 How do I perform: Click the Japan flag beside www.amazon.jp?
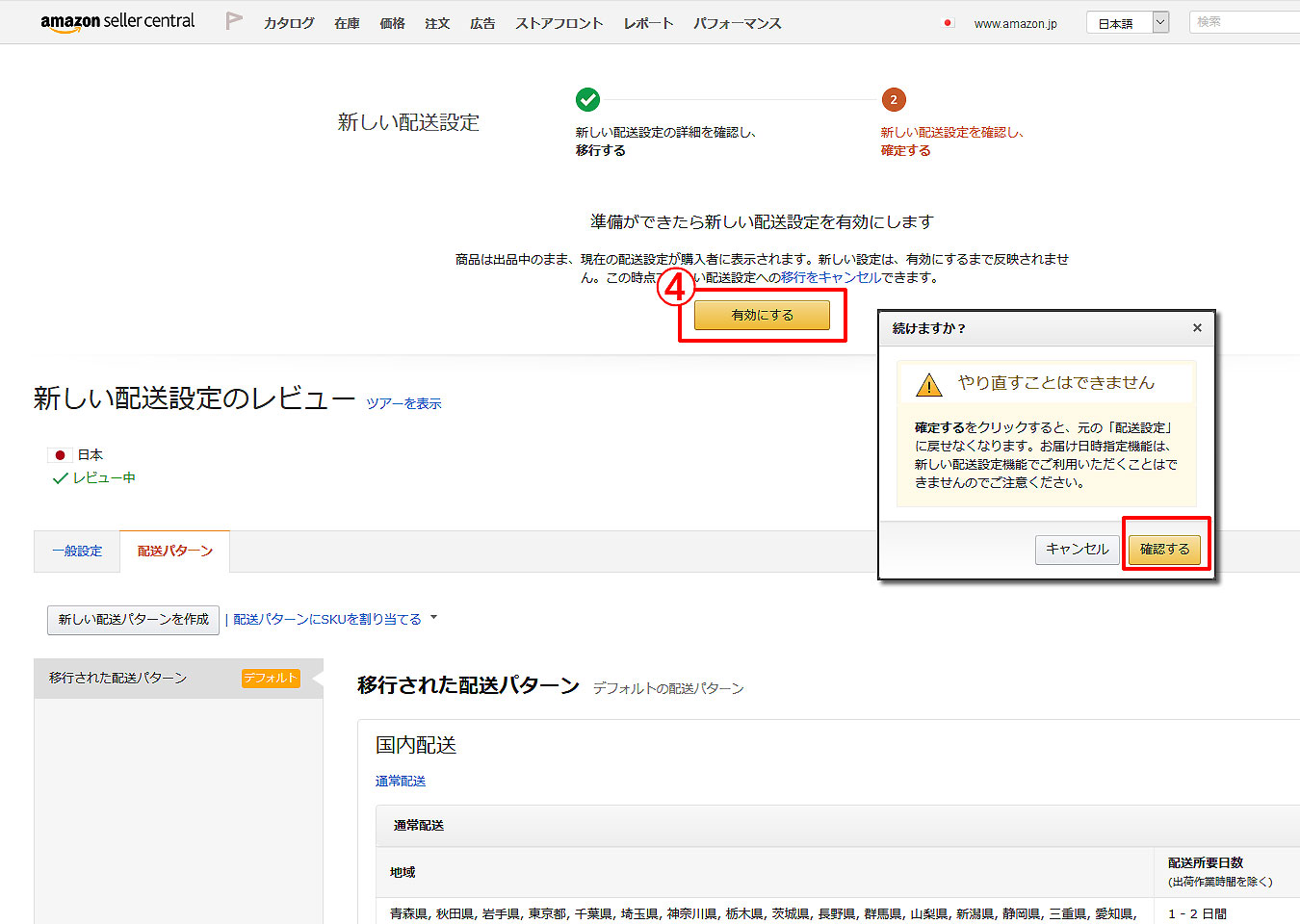coord(949,23)
